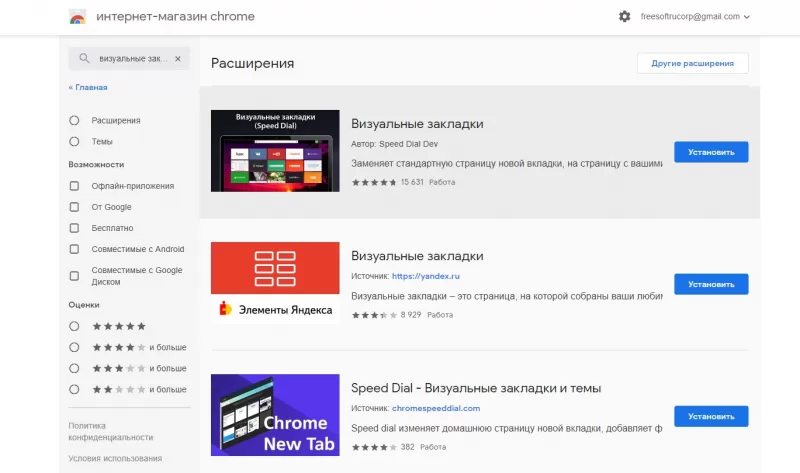This screenshot has height=473, width=800.
Task: Install Speed Dial - Визуальные закладки и темы
Action: [711, 416]
